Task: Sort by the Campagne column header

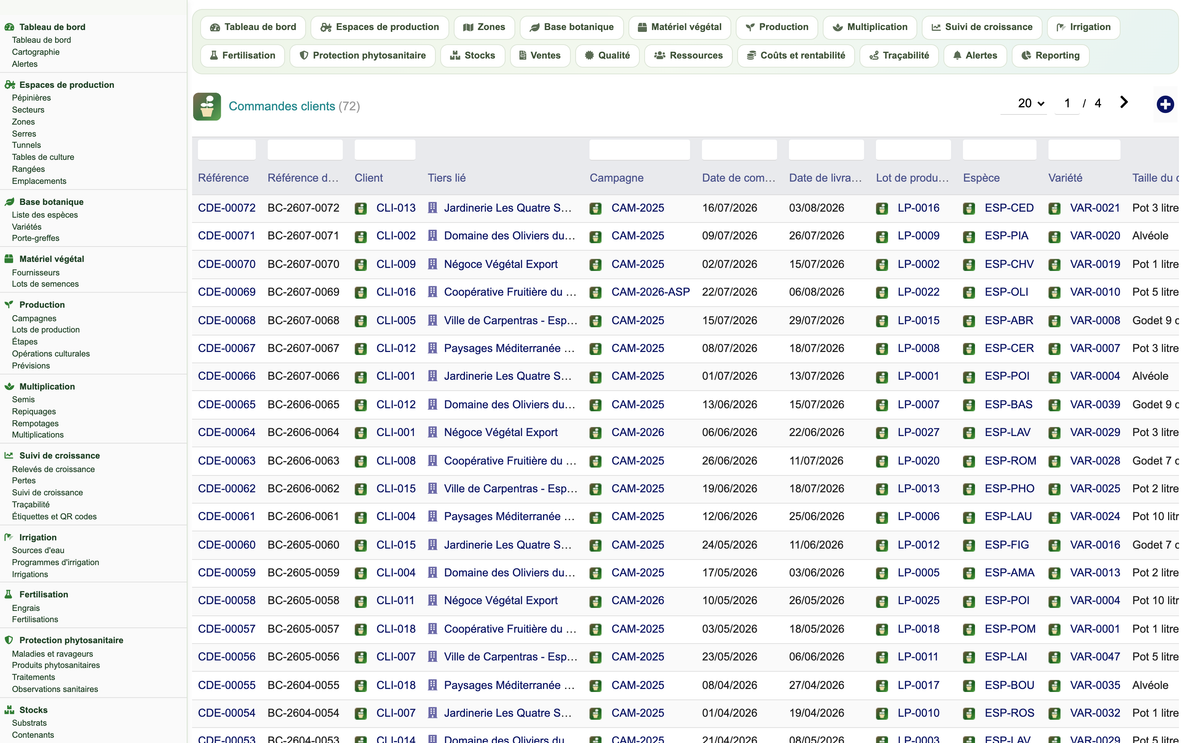Action: point(616,178)
